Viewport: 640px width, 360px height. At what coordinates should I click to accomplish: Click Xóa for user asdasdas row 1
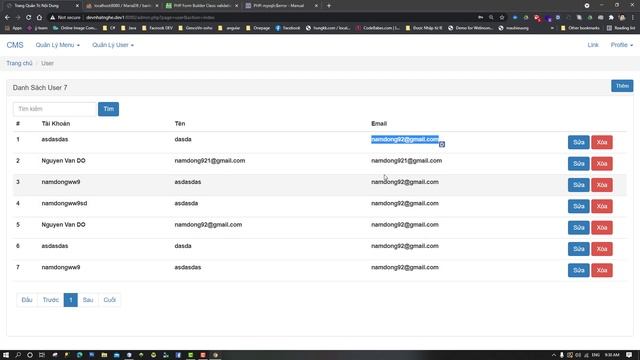(x=602, y=142)
